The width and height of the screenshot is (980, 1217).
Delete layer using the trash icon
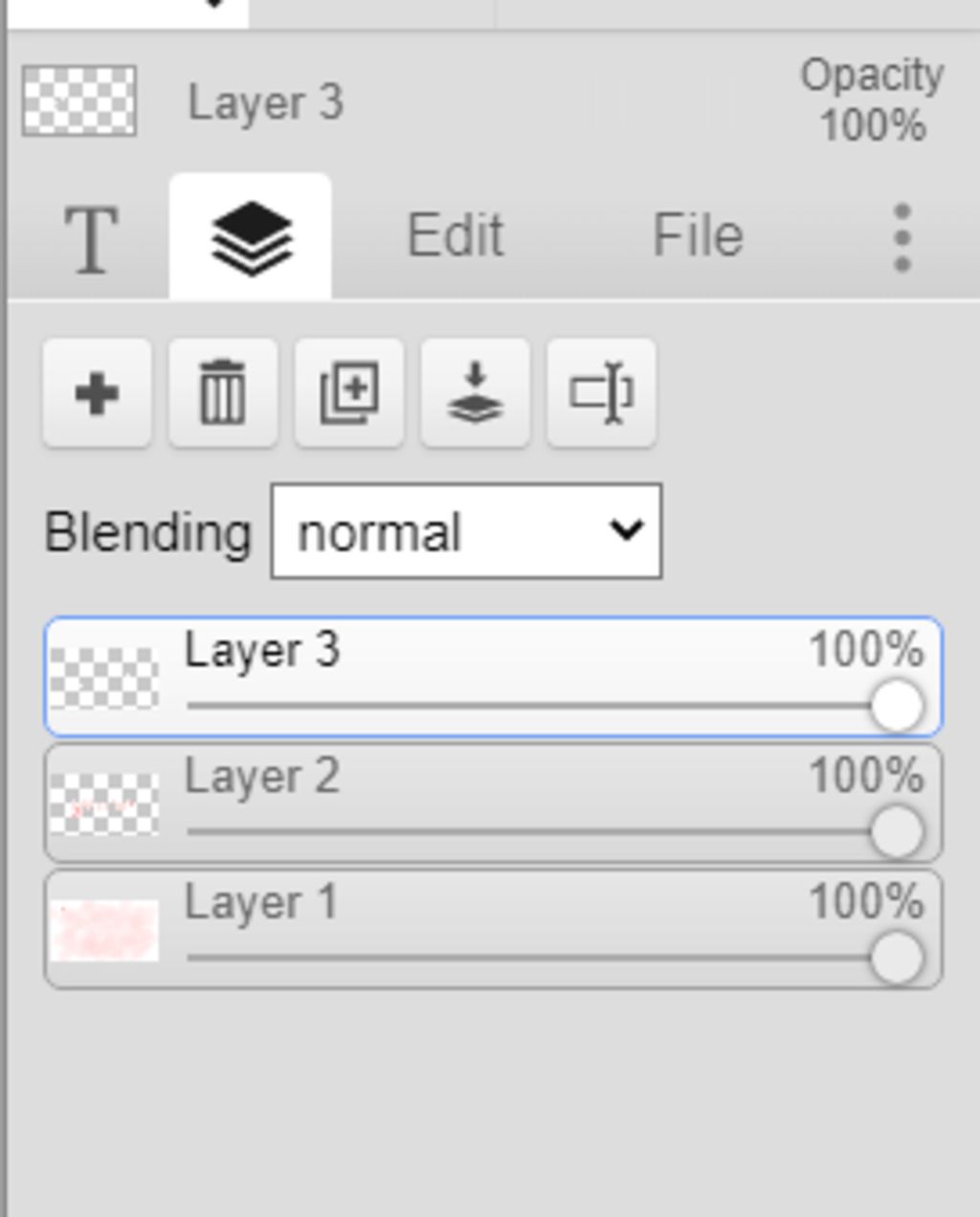point(223,392)
